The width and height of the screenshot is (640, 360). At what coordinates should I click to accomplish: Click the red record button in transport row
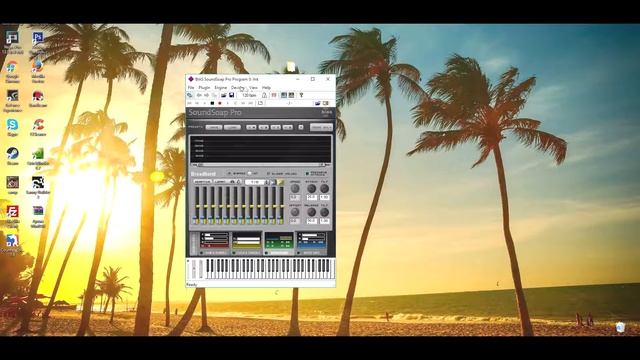(220, 103)
